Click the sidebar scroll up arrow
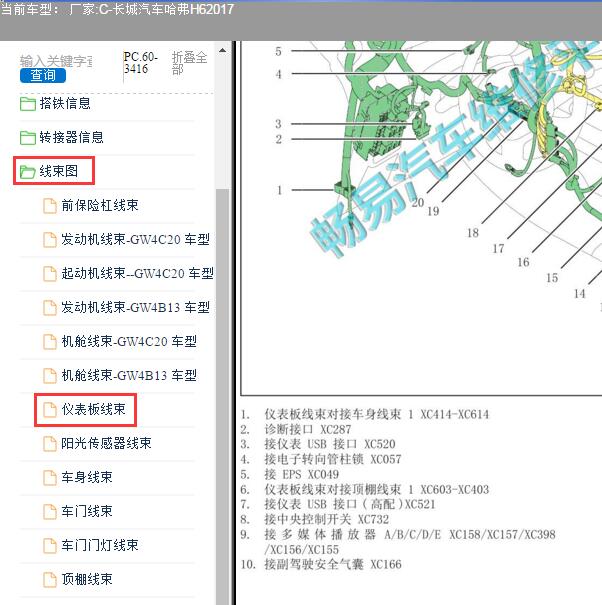Viewport: 602px width, 605px height. click(223, 50)
